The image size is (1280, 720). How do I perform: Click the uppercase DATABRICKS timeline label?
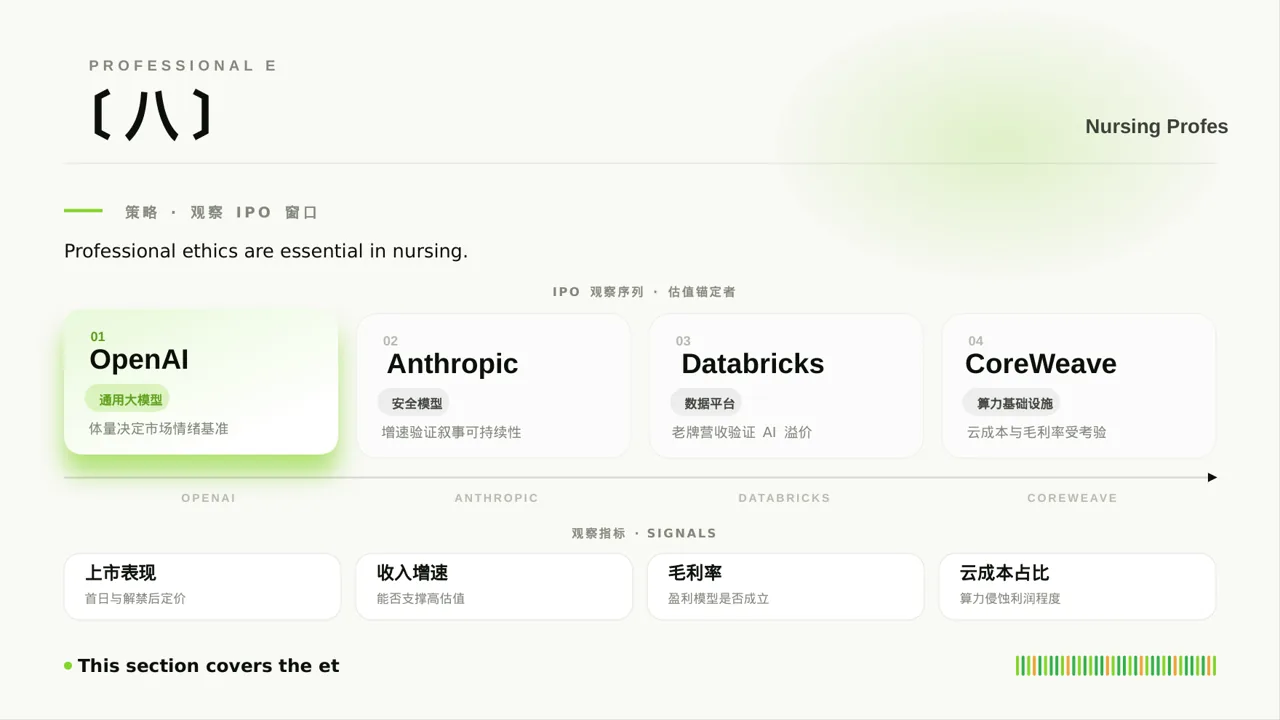785,498
